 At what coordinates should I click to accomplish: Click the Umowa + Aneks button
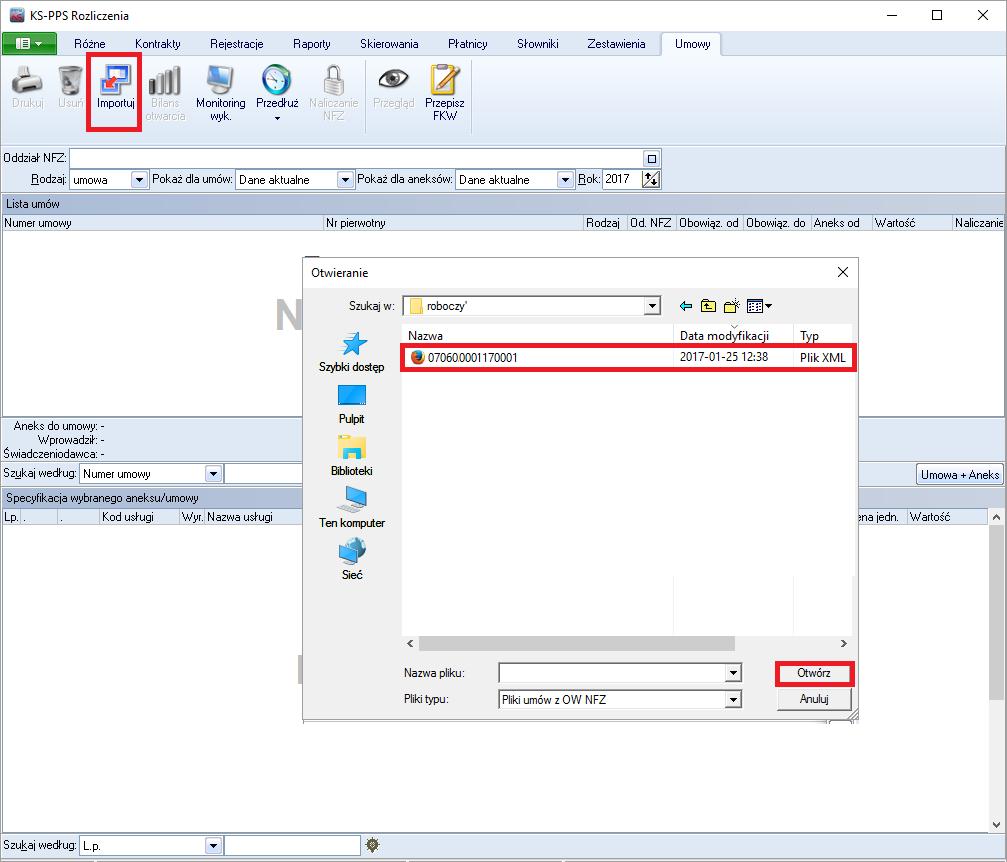(x=959, y=475)
